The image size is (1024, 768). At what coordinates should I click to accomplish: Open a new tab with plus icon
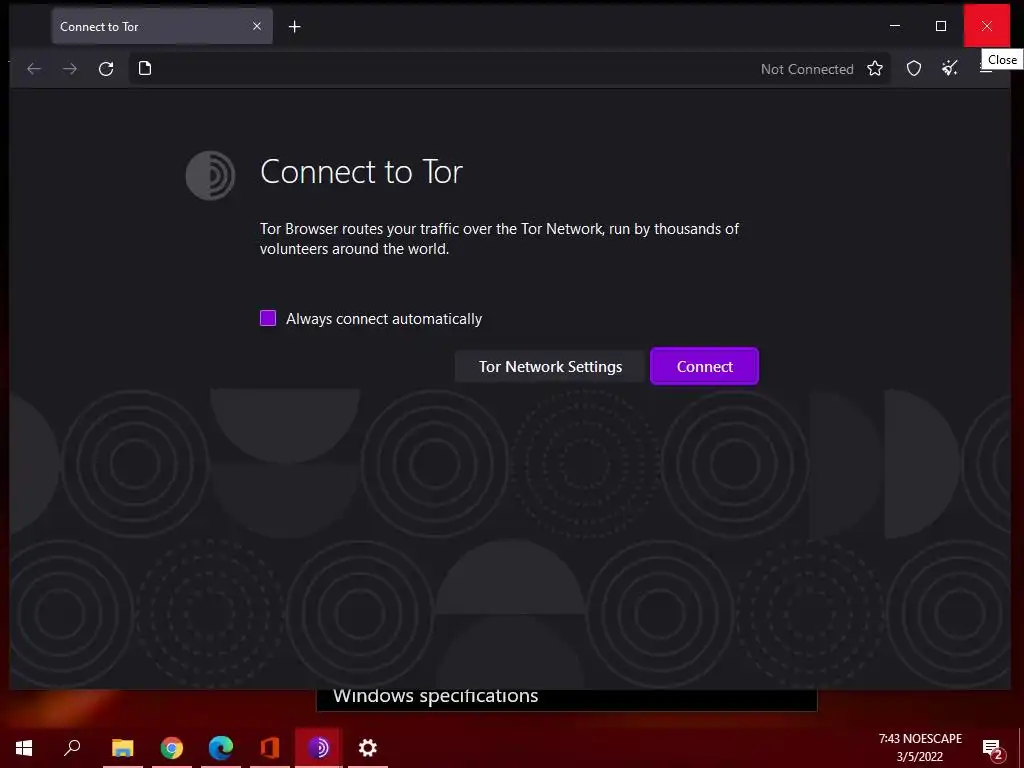pyautogui.click(x=295, y=27)
